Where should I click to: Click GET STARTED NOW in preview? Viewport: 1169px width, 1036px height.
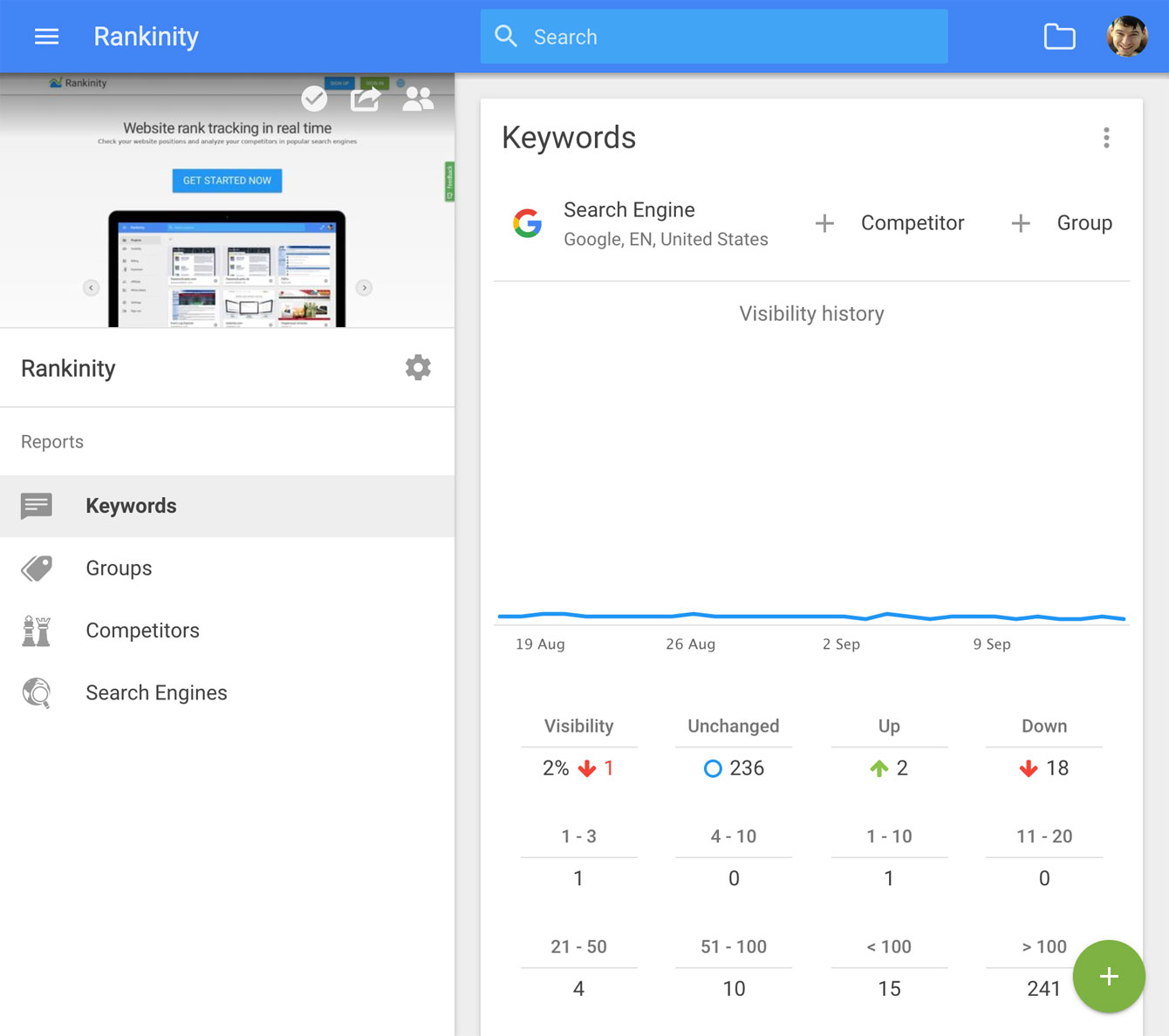pyautogui.click(x=227, y=181)
